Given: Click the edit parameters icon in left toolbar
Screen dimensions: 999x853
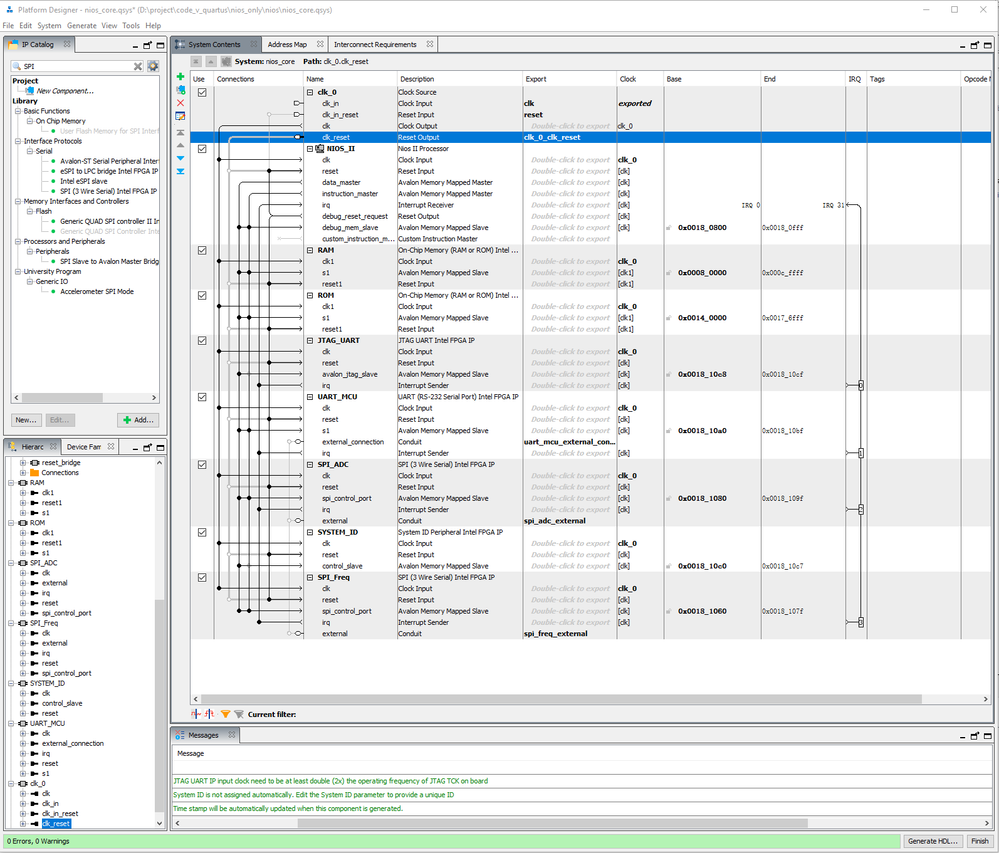Looking at the screenshot, I should tap(180, 116).
